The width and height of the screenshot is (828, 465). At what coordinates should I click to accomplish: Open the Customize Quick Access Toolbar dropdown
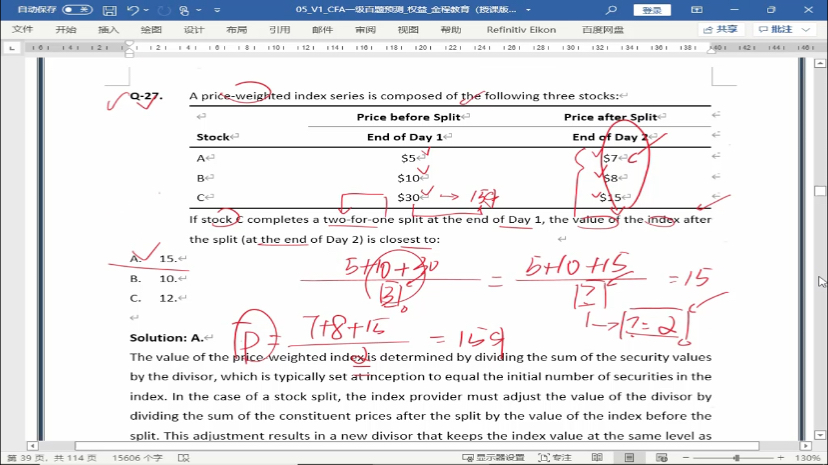[x=217, y=10]
